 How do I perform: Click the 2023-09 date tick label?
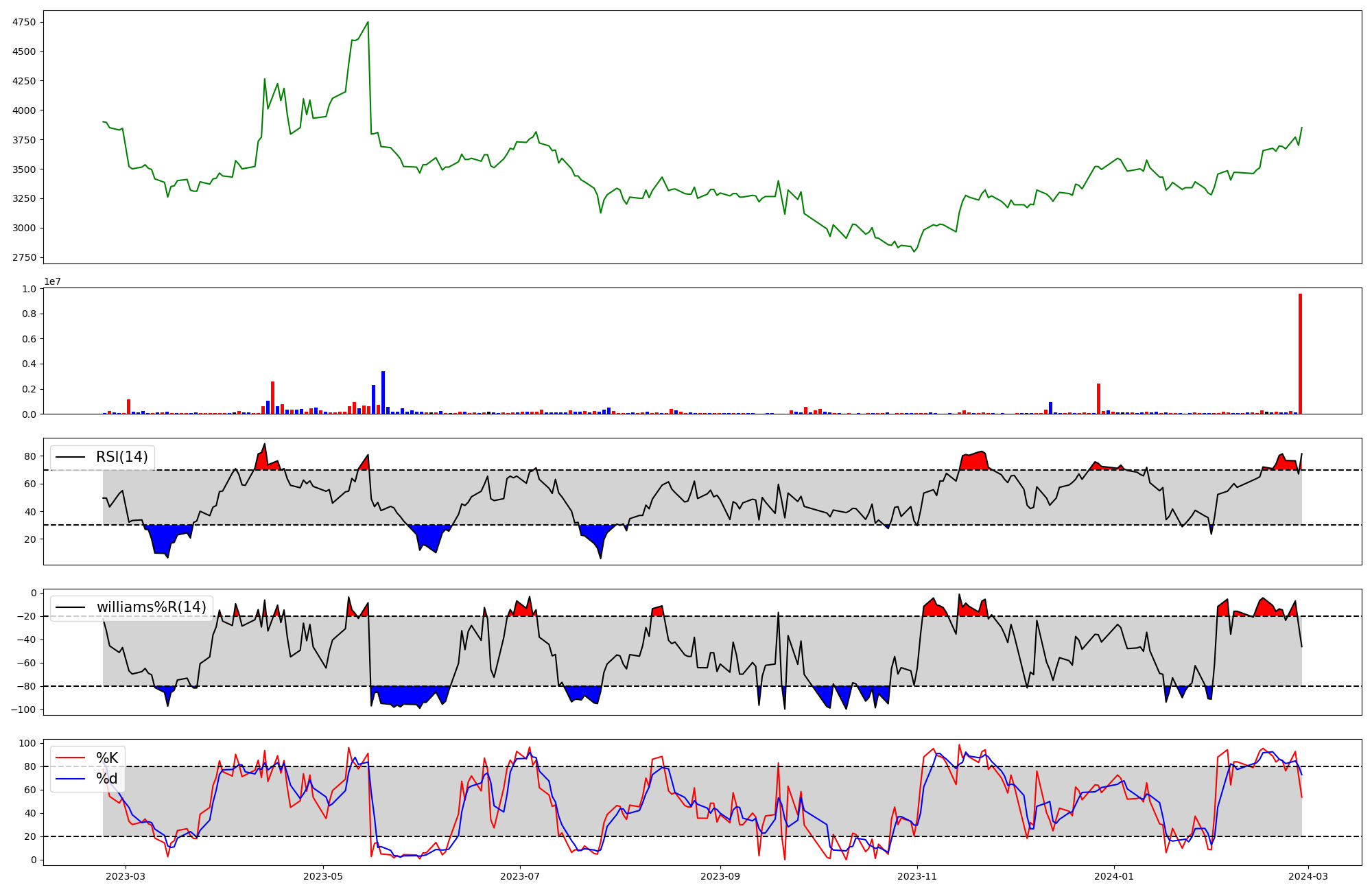tap(720, 876)
